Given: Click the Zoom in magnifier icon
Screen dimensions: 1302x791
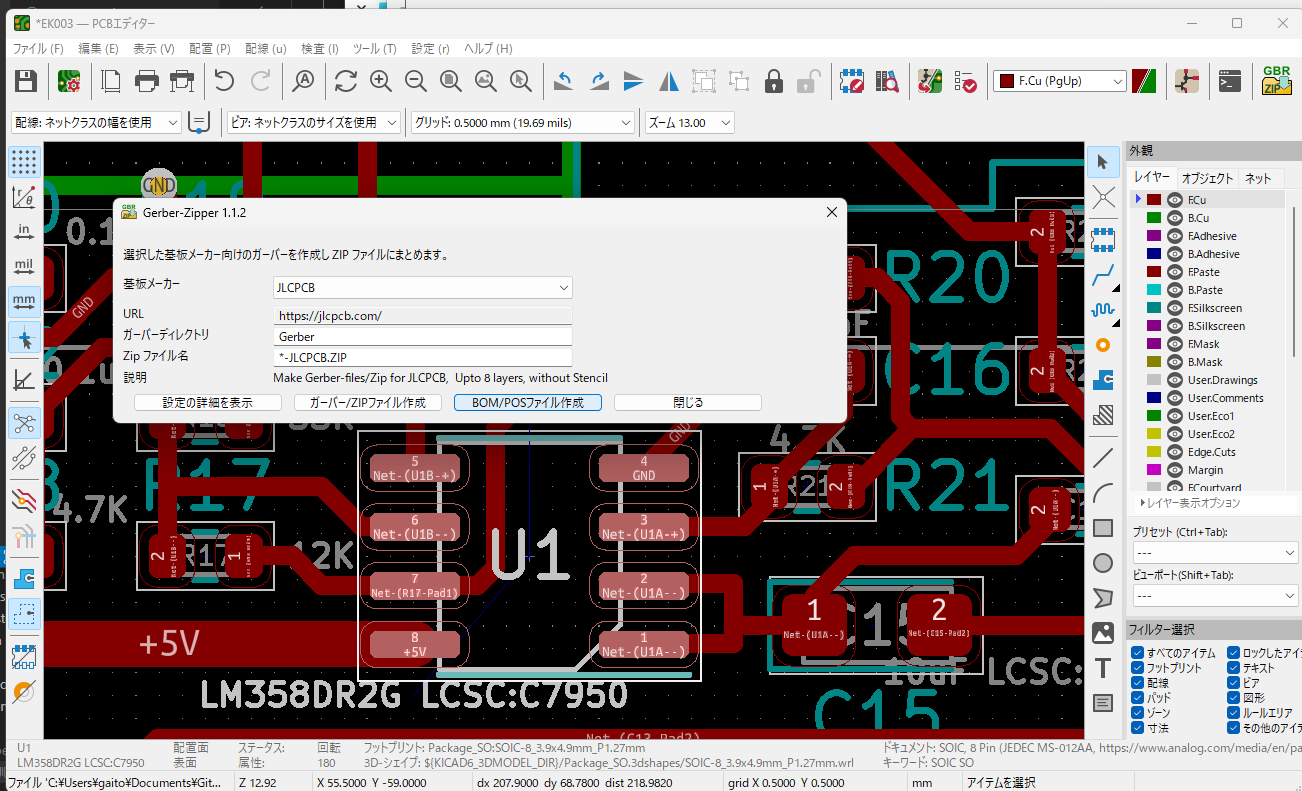Looking at the screenshot, I should point(381,81).
